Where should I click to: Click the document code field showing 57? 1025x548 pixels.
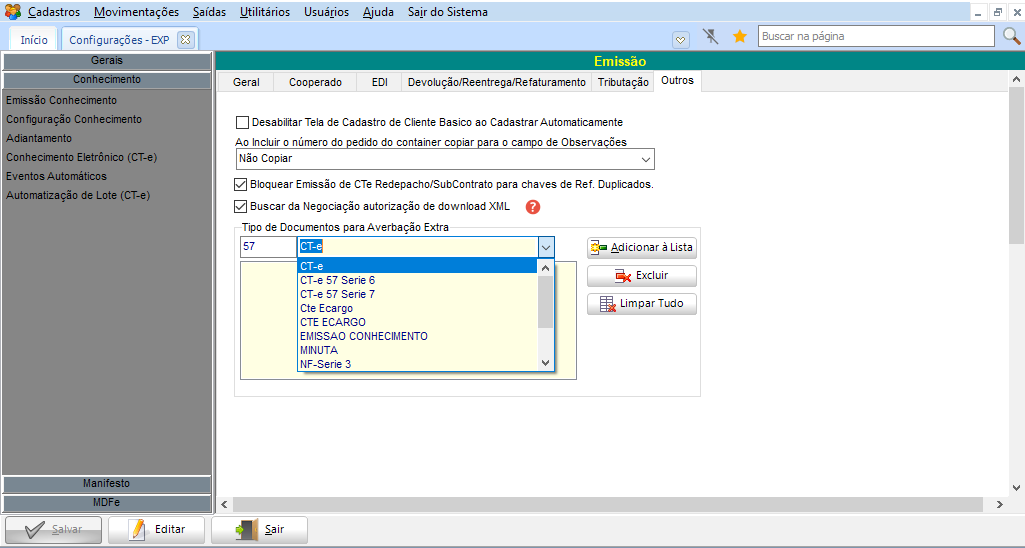click(268, 247)
